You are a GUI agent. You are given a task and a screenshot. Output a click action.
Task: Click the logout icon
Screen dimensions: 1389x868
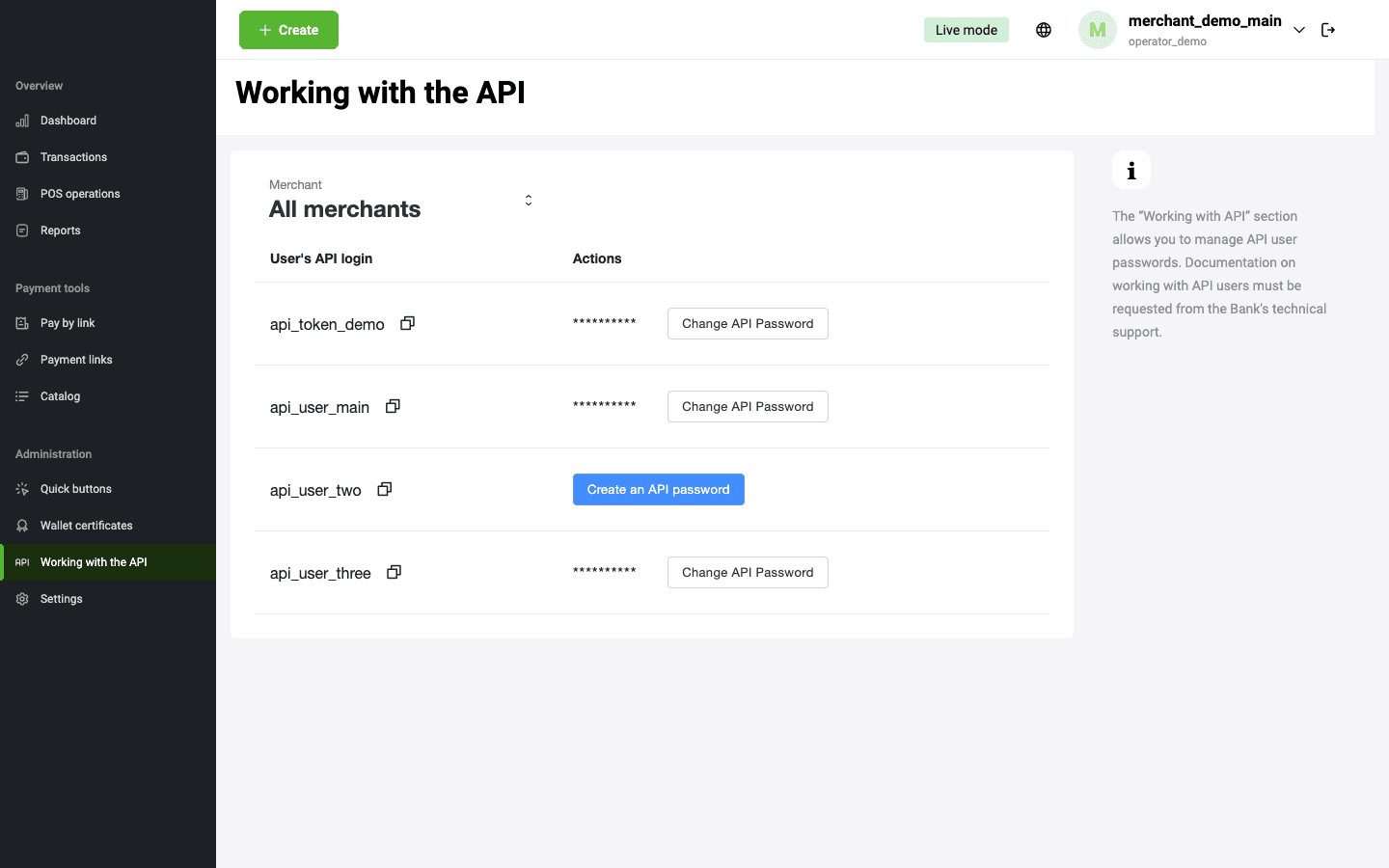pyautogui.click(x=1328, y=30)
